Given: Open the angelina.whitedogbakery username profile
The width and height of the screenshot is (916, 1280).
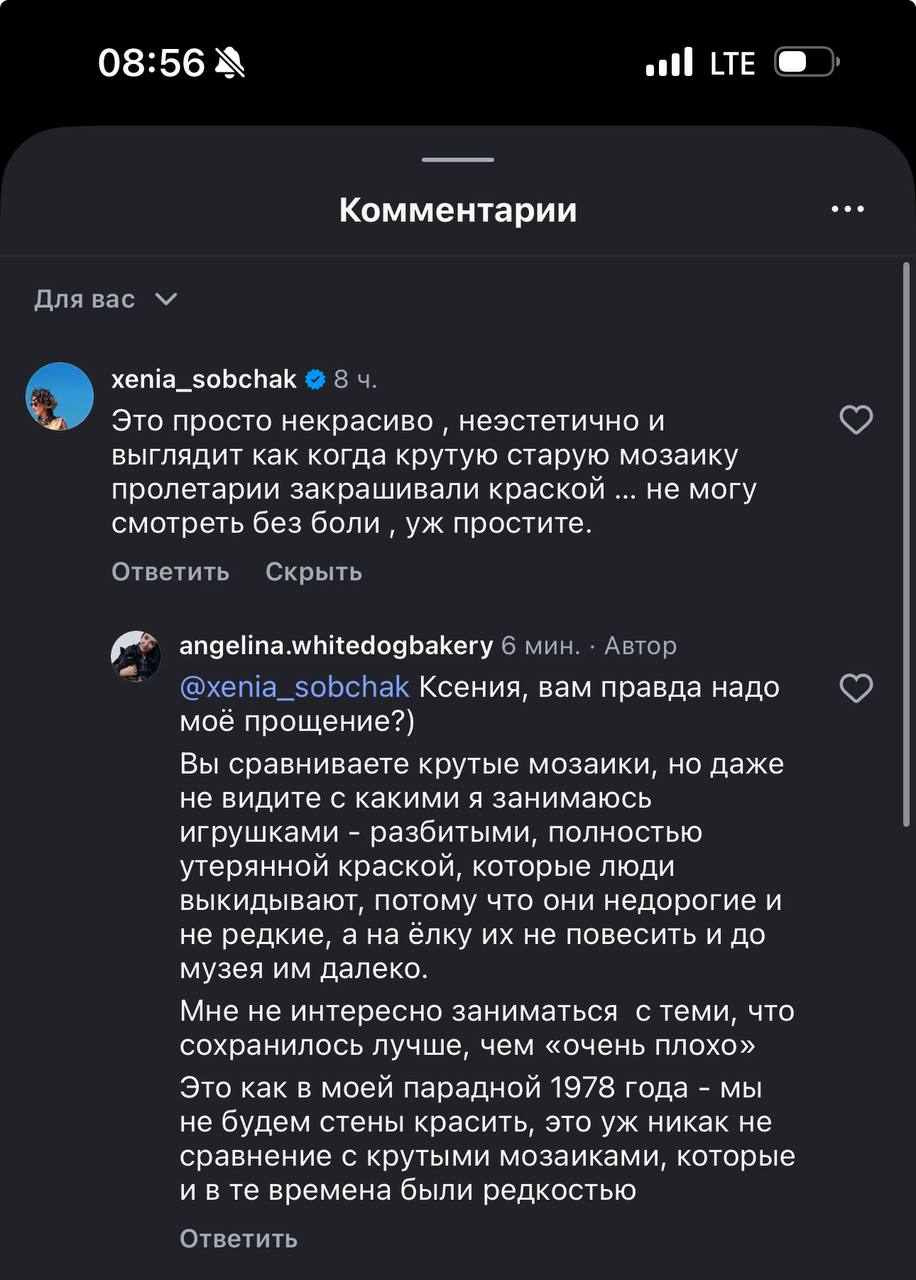Looking at the screenshot, I should click(x=336, y=646).
